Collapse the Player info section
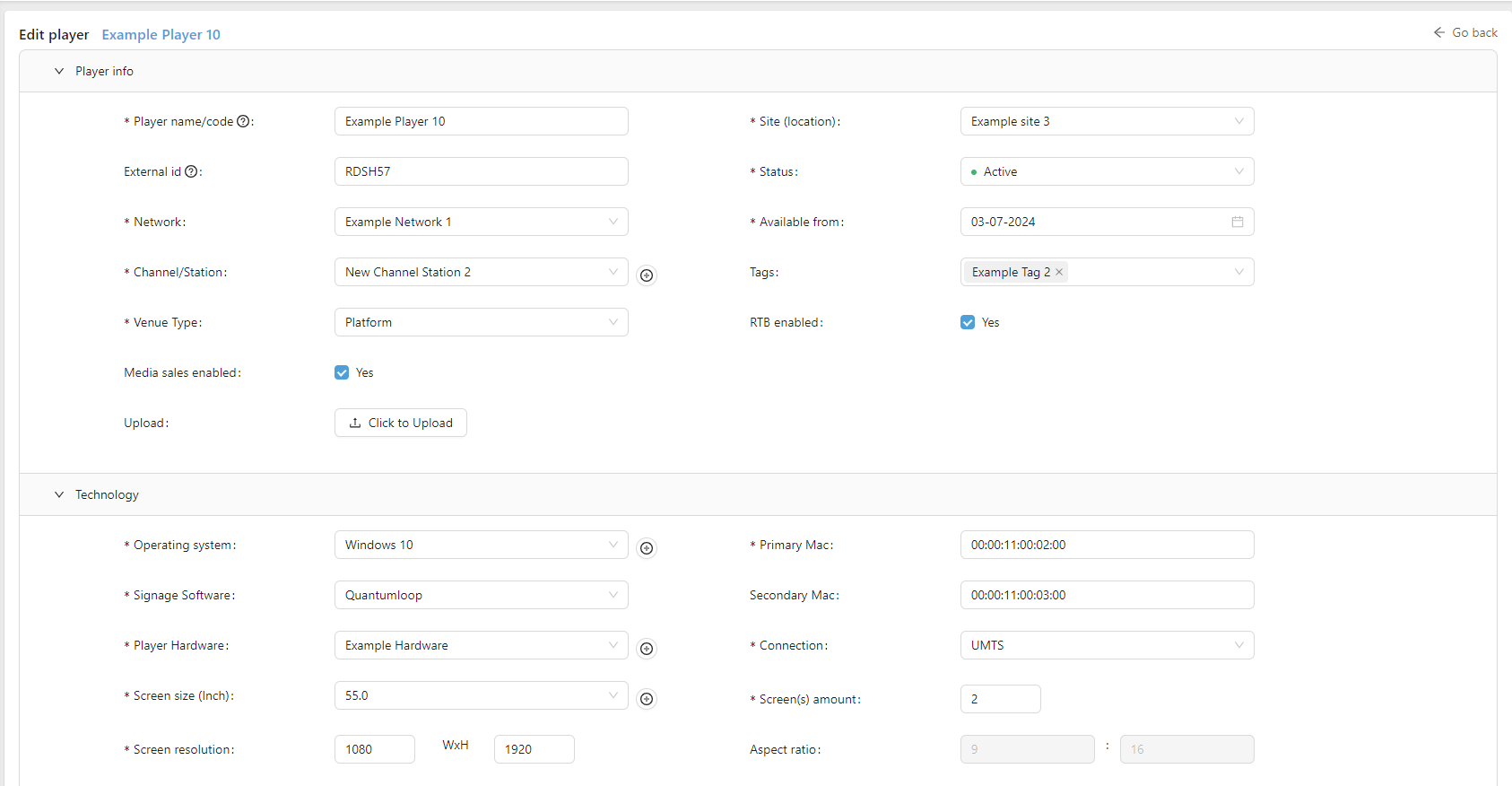Screen dimensions: 1512x786 (x=59, y=71)
